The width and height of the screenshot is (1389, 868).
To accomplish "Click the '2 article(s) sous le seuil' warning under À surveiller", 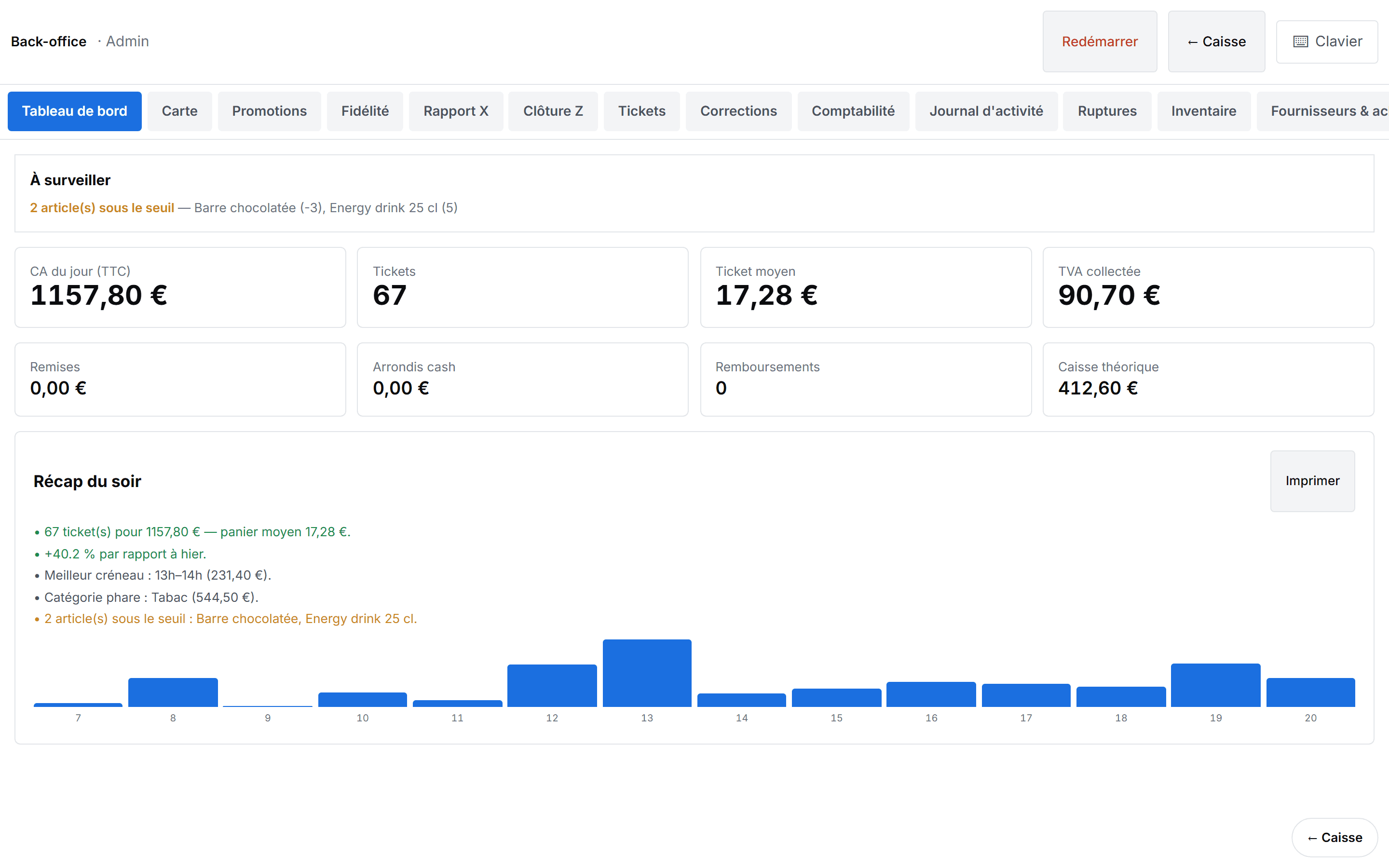I will pos(102,208).
